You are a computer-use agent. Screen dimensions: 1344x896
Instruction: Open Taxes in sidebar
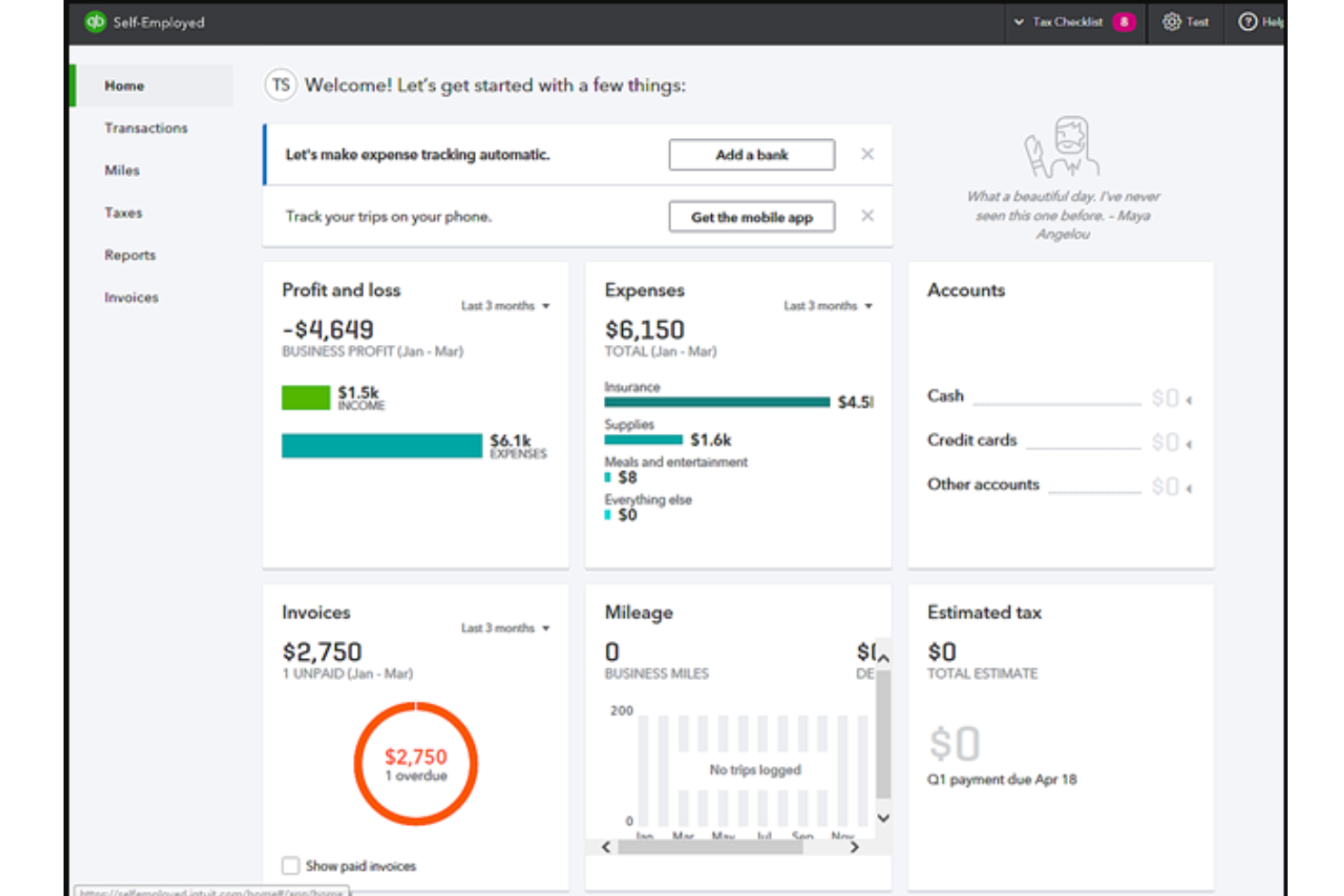(123, 212)
